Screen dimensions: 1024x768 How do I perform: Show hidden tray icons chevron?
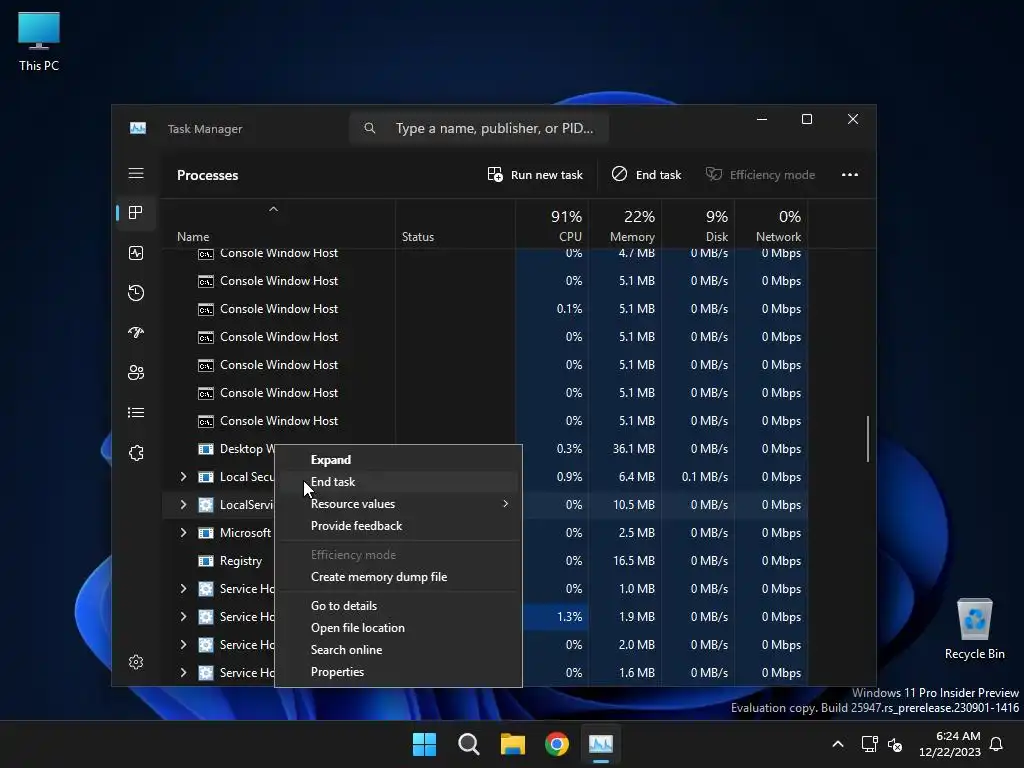pyautogui.click(x=838, y=744)
